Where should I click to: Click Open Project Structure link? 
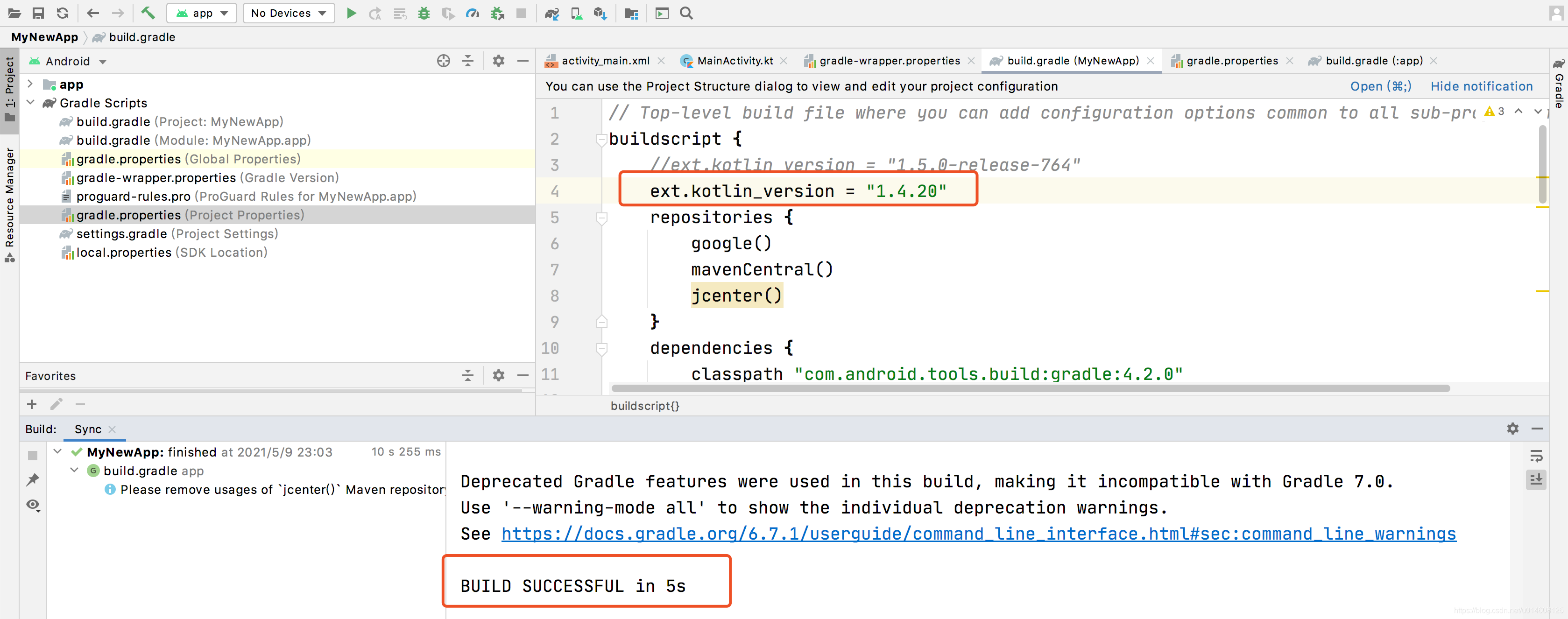(1380, 86)
